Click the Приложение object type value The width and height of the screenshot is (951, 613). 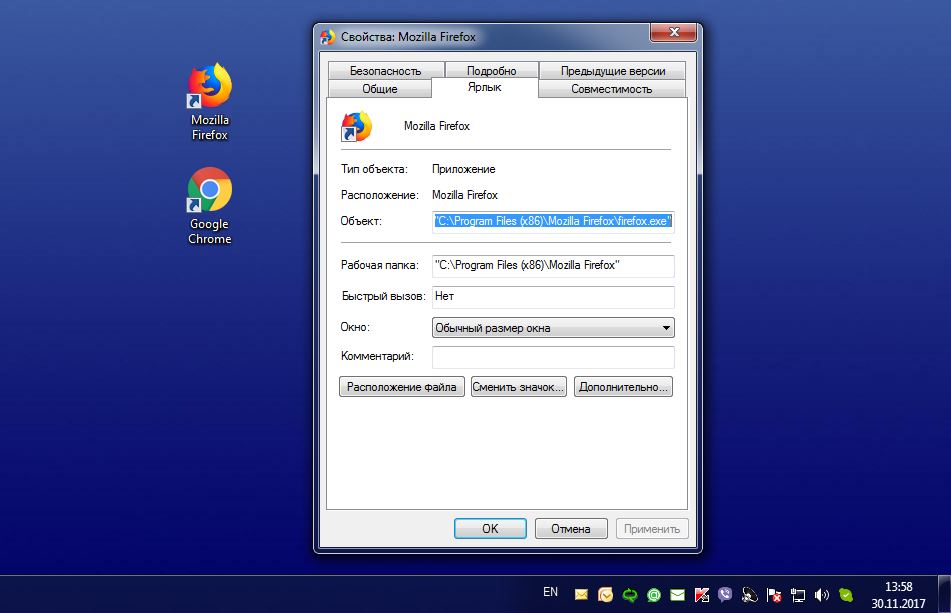[464, 169]
